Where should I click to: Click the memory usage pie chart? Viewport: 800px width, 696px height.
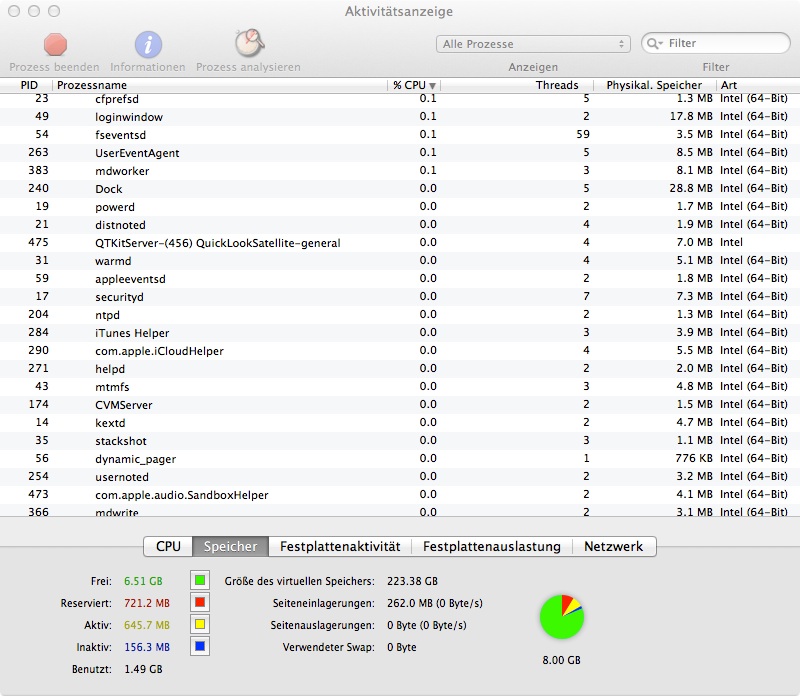[562, 617]
